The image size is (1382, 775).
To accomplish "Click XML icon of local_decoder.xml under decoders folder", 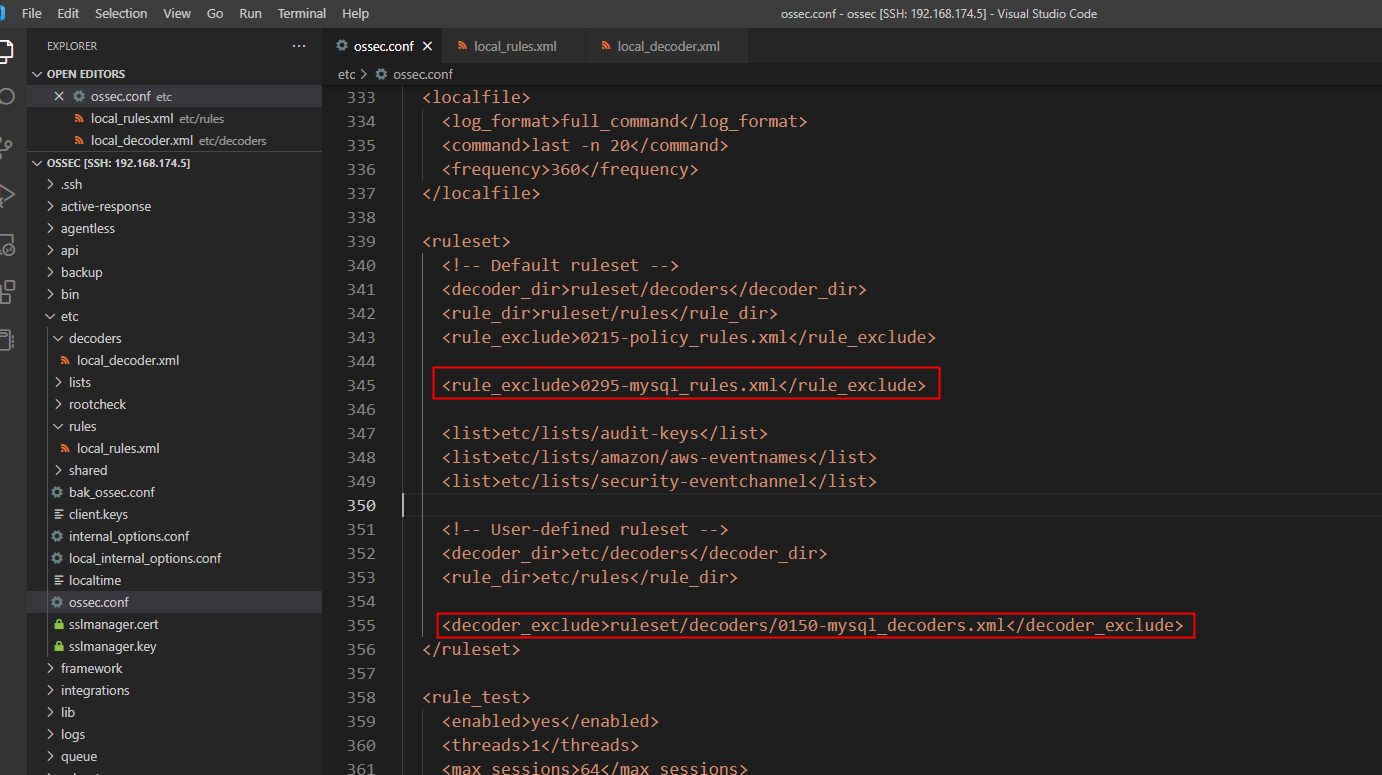I will (66, 360).
